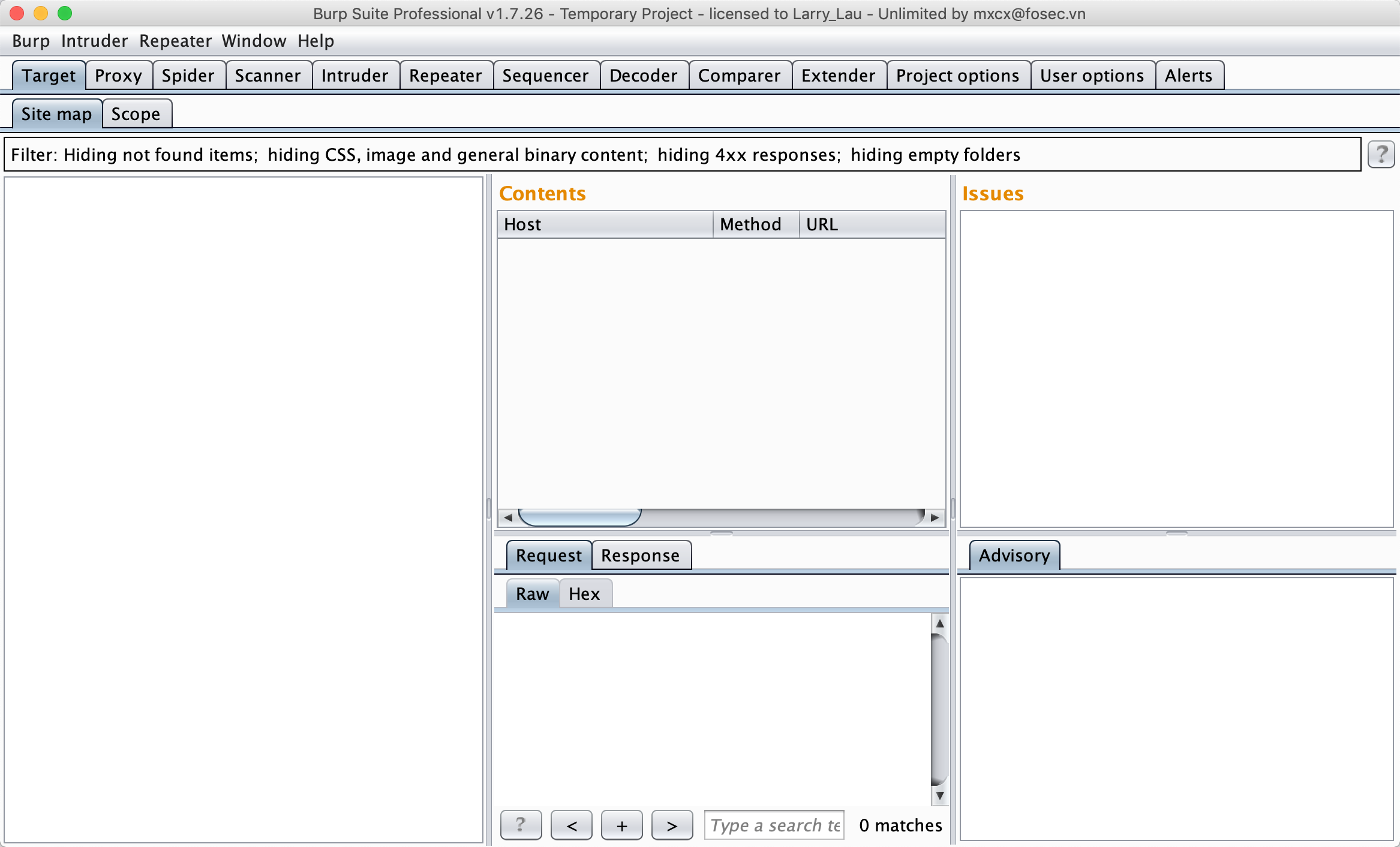Click the Contents right scroll arrow

(935, 517)
